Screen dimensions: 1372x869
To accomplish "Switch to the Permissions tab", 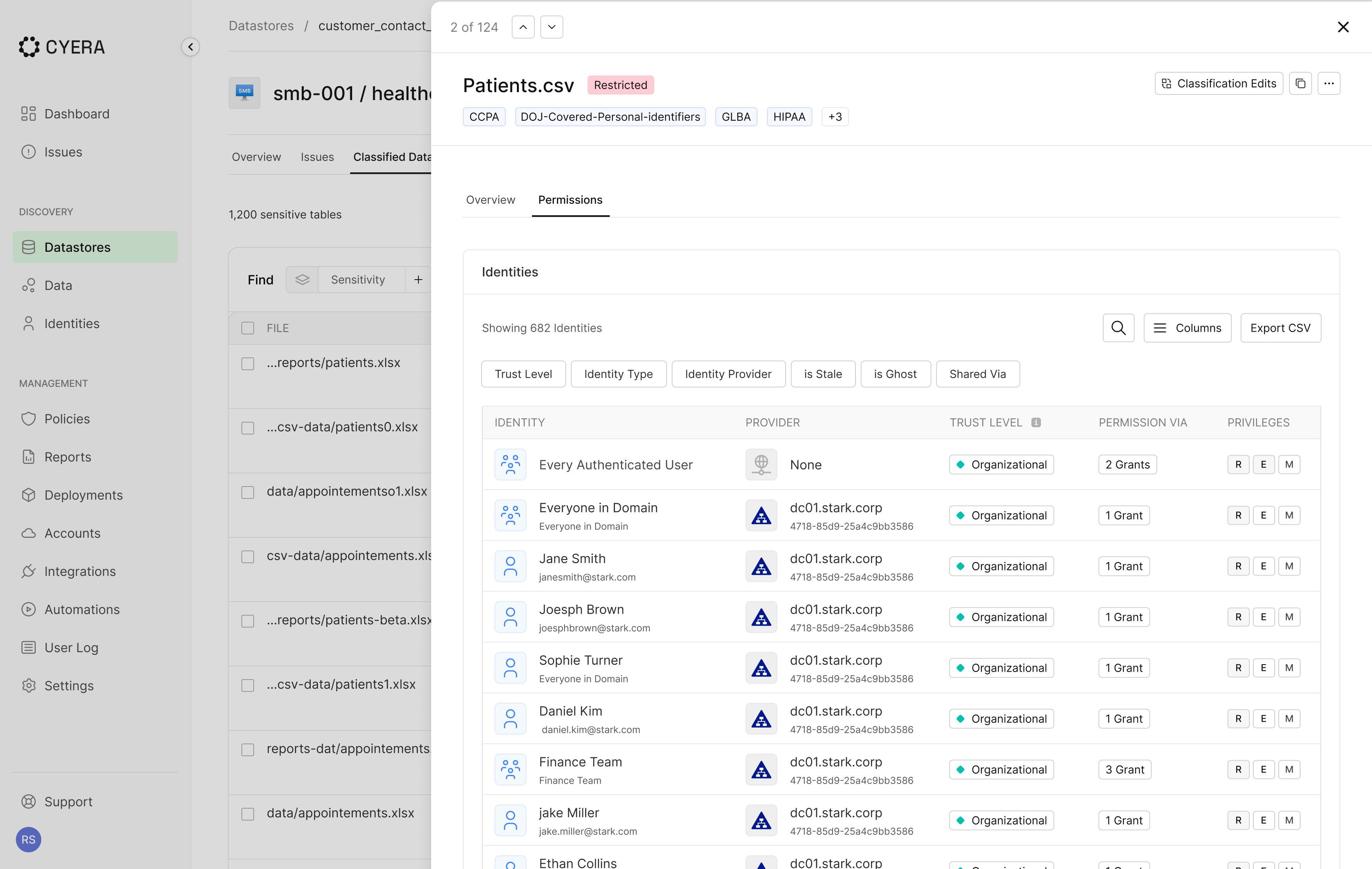I will click(570, 200).
